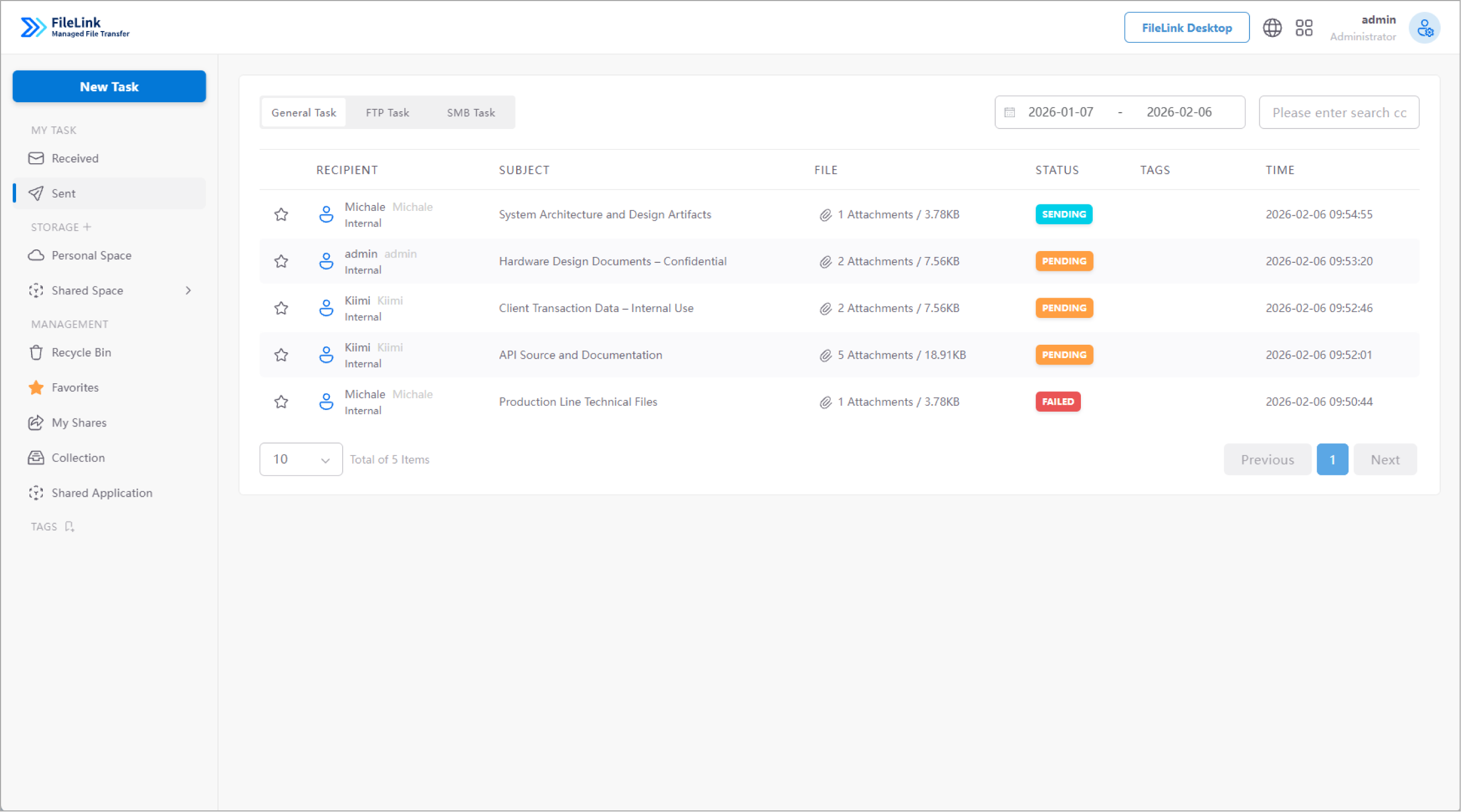Click the add tag icon beside TAGS
Viewport: 1461px width, 812px height.
coord(69,527)
